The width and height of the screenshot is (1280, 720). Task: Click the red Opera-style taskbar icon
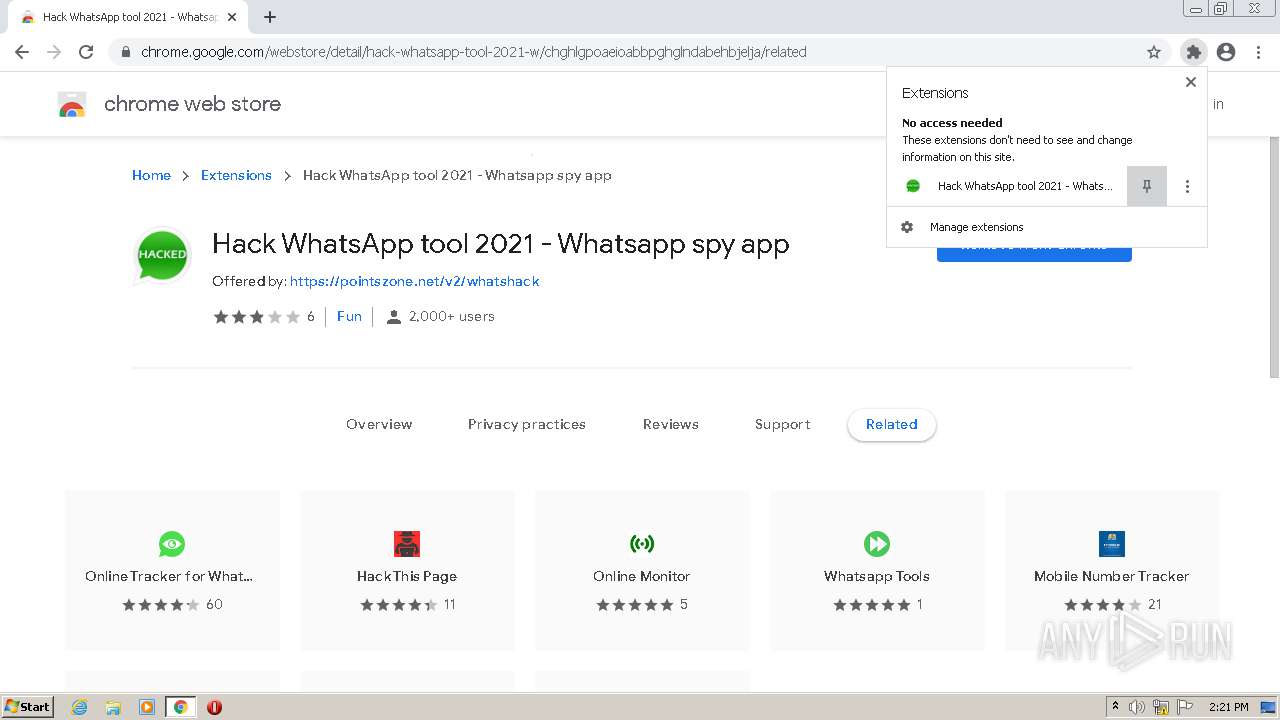[x=214, y=707]
